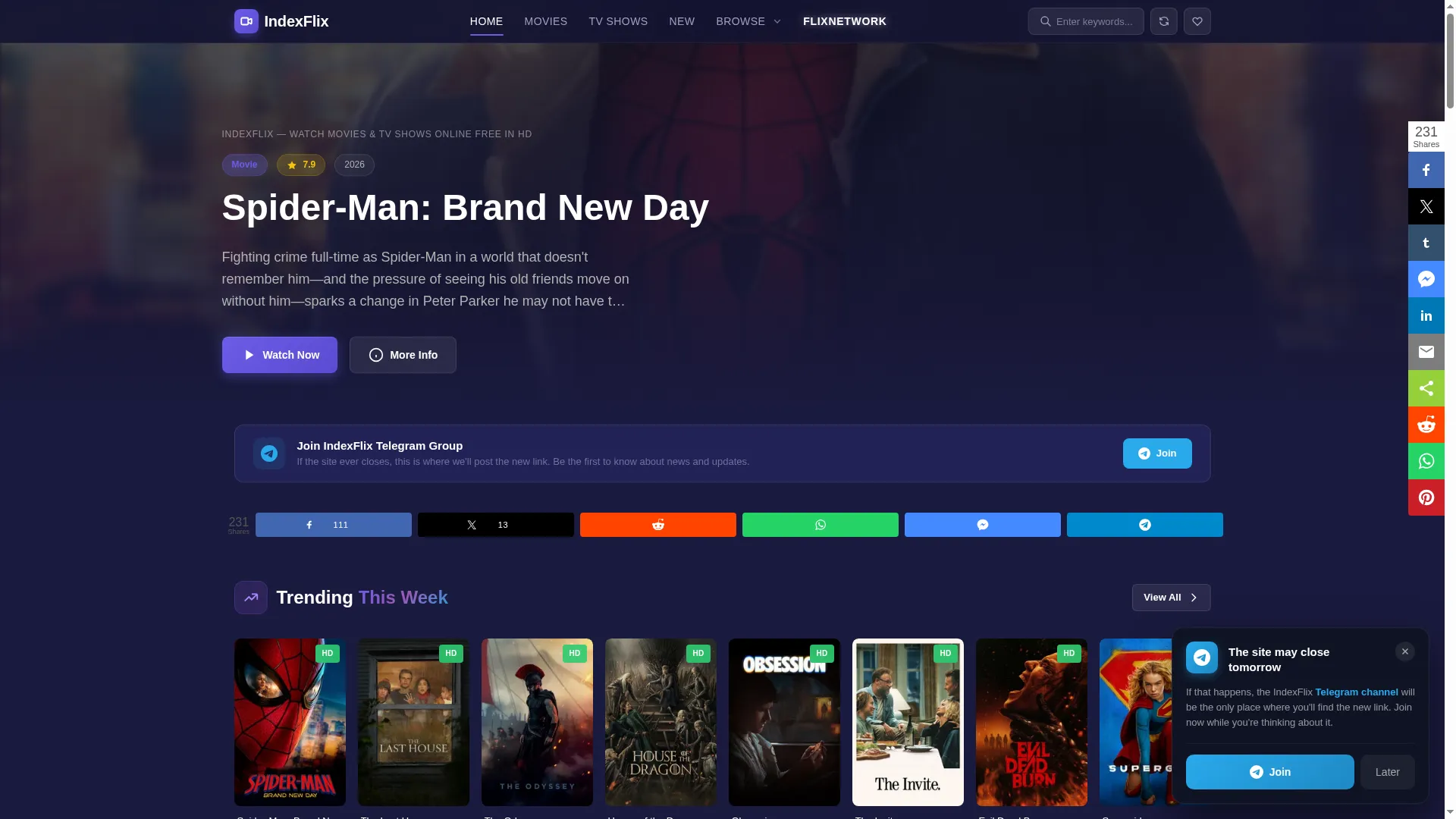Click the X share button showing 13
The image size is (1456, 819).
click(x=496, y=525)
